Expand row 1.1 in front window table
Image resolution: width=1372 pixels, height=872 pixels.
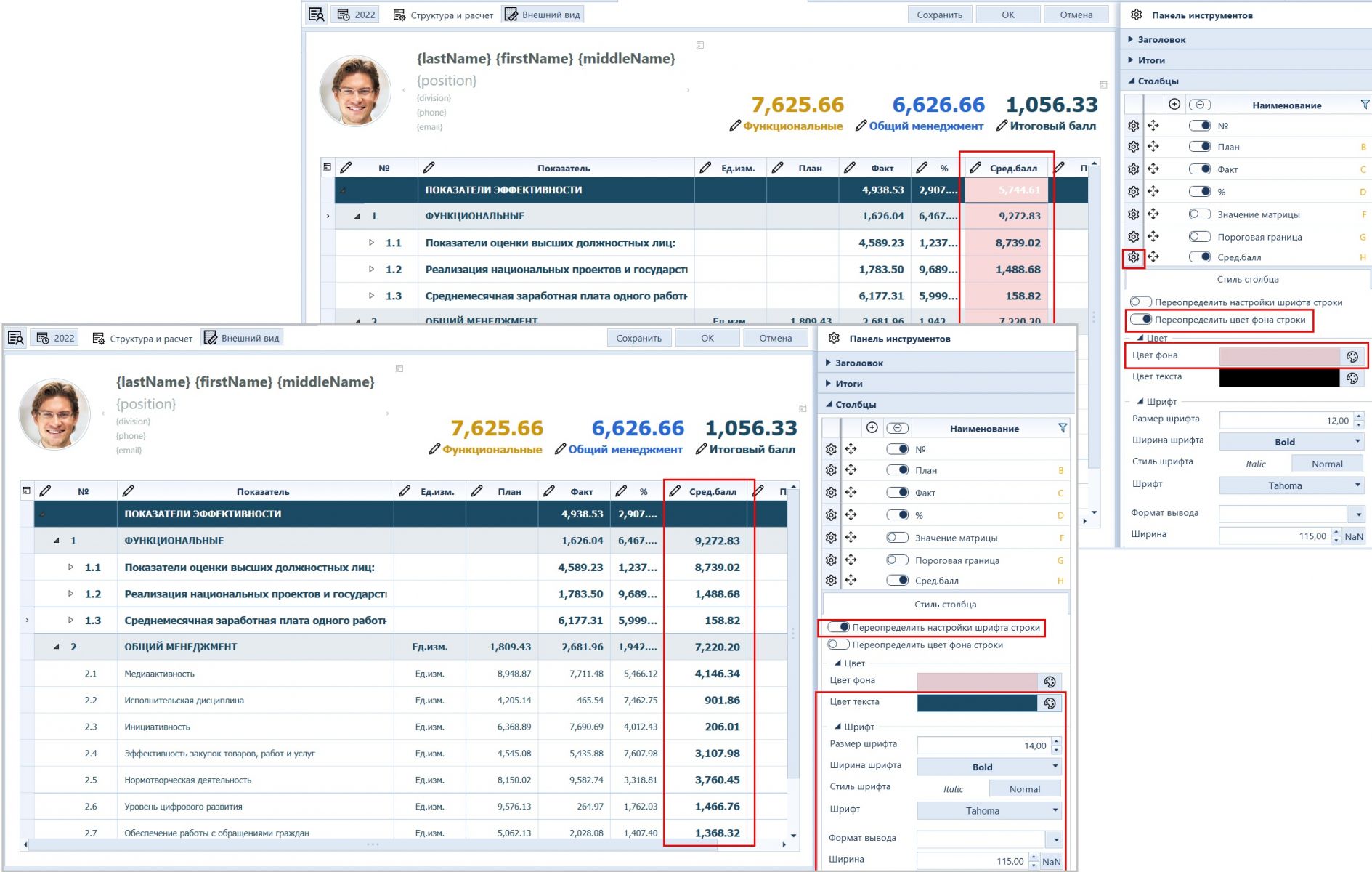tap(70, 567)
